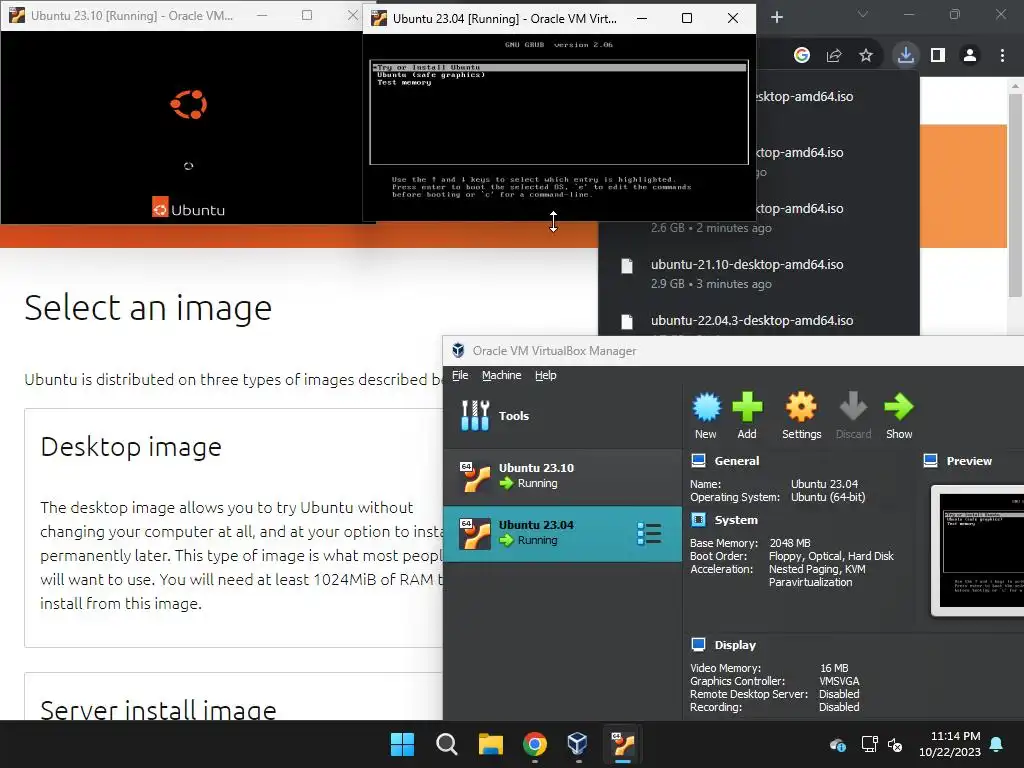Image resolution: width=1024 pixels, height=768 pixels.
Task: Open the File menu in VirtualBox Manager
Action: pos(460,375)
